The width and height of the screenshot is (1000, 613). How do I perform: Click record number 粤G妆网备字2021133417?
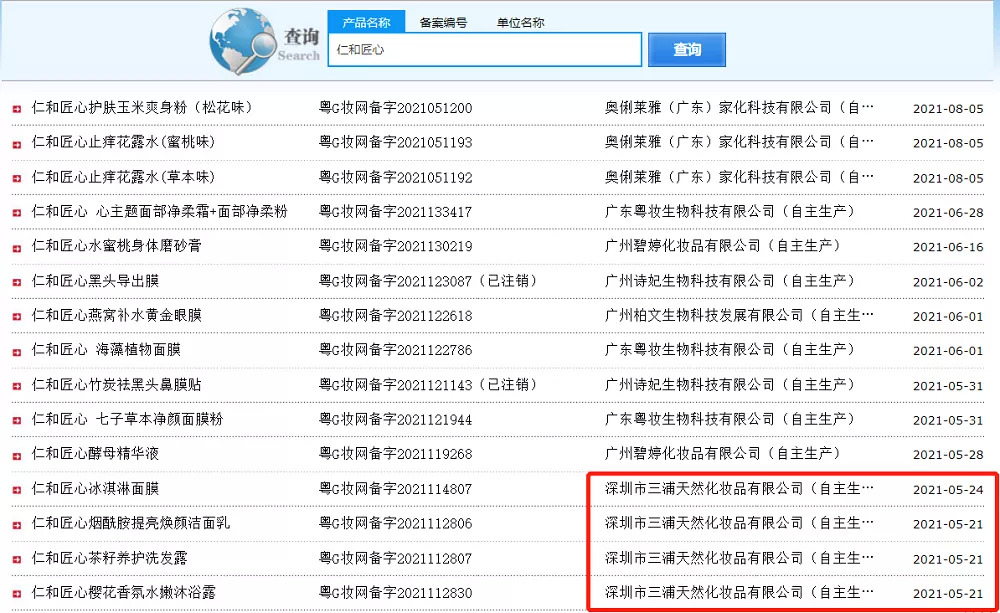(395, 212)
